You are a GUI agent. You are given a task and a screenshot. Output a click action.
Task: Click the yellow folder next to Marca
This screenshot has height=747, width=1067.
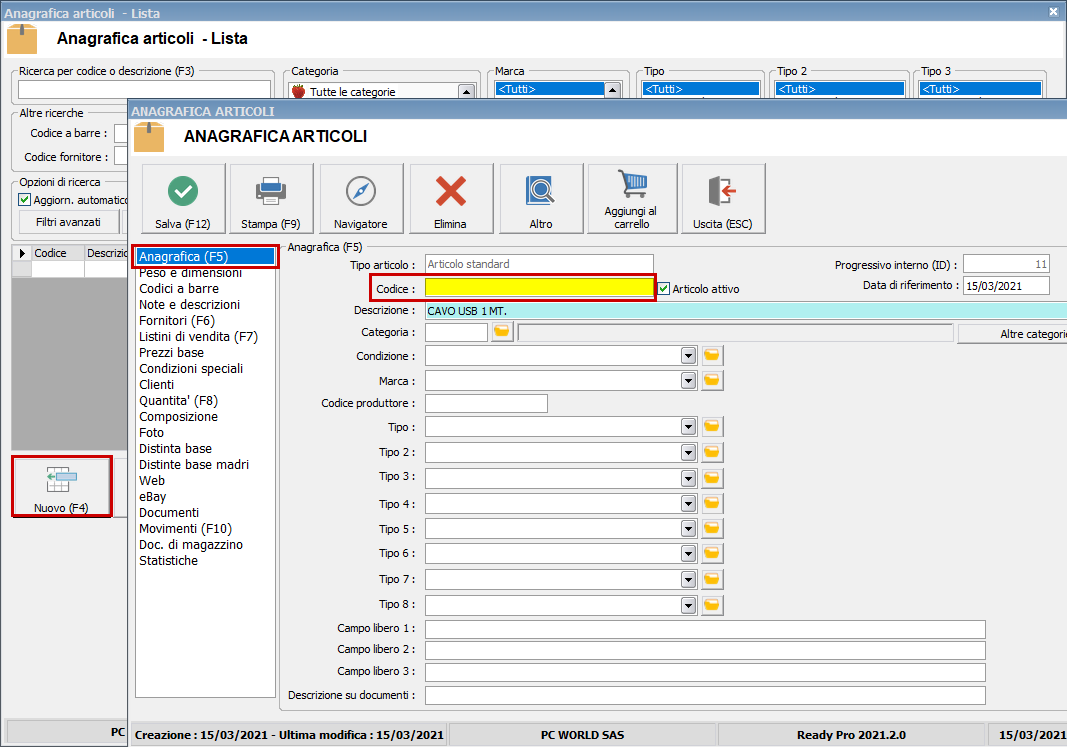[x=712, y=380]
